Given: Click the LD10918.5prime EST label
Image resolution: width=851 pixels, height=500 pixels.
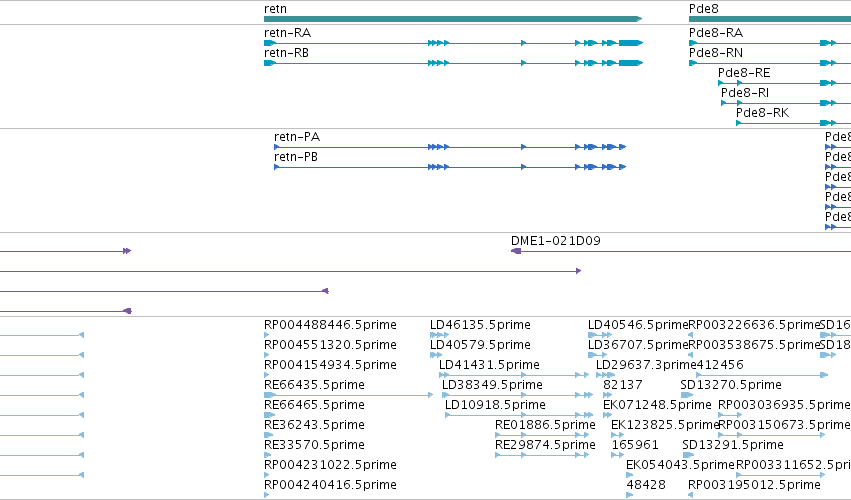Looking at the screenshot, I should point(495,405).
